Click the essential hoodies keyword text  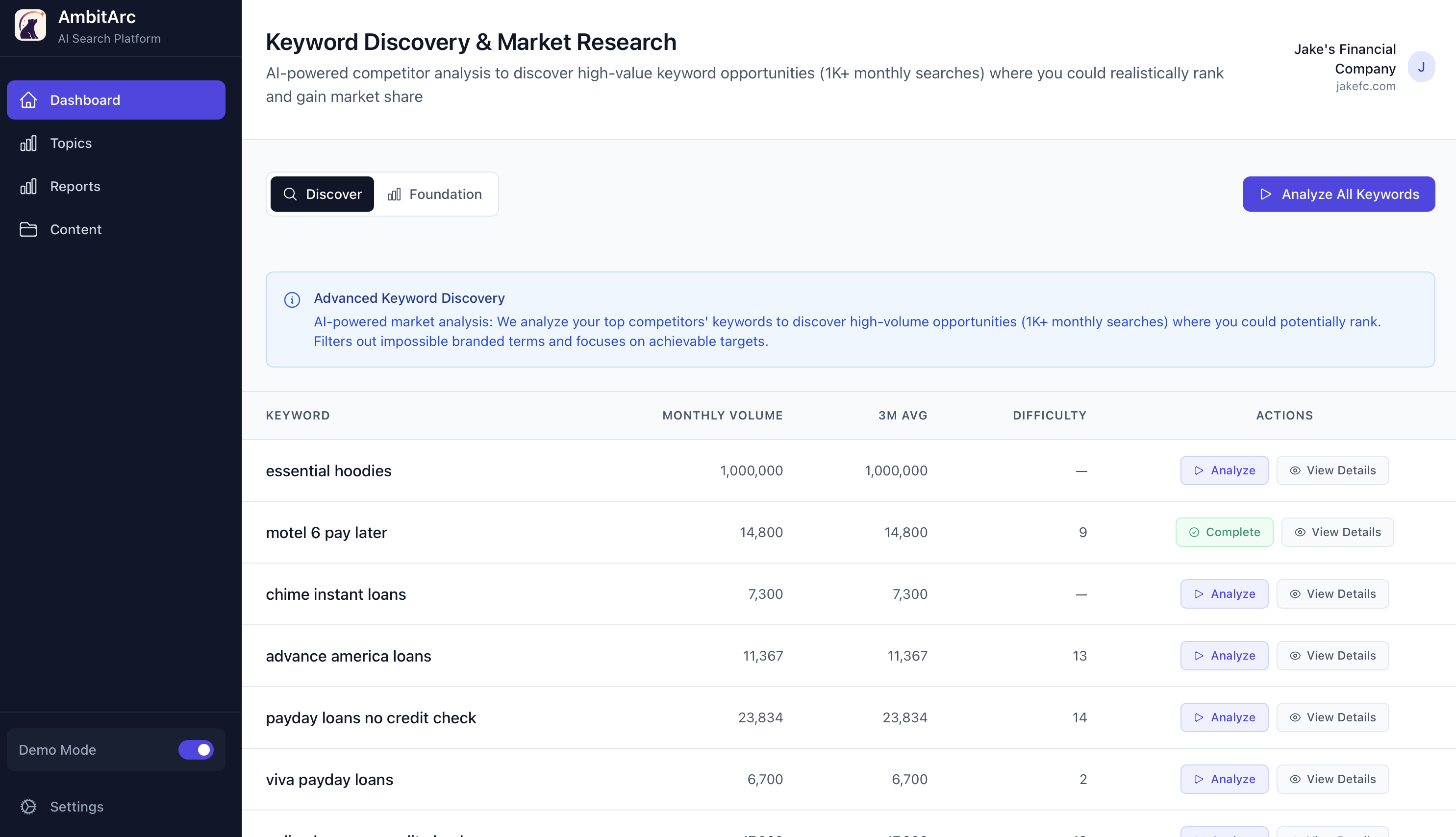point(328,471)
